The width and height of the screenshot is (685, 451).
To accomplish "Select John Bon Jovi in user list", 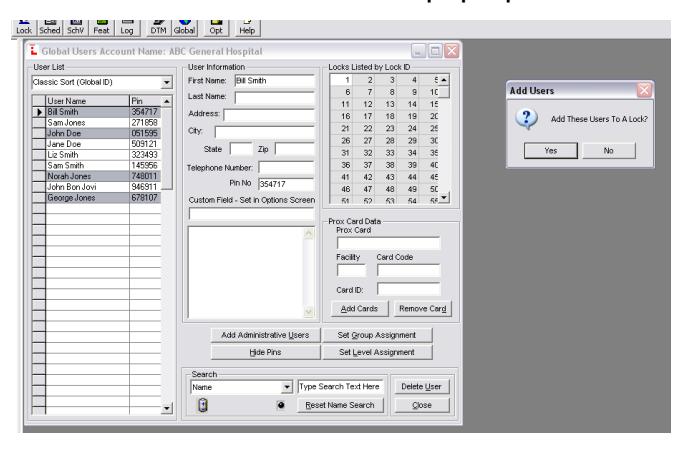I will [x=96, y=187].
